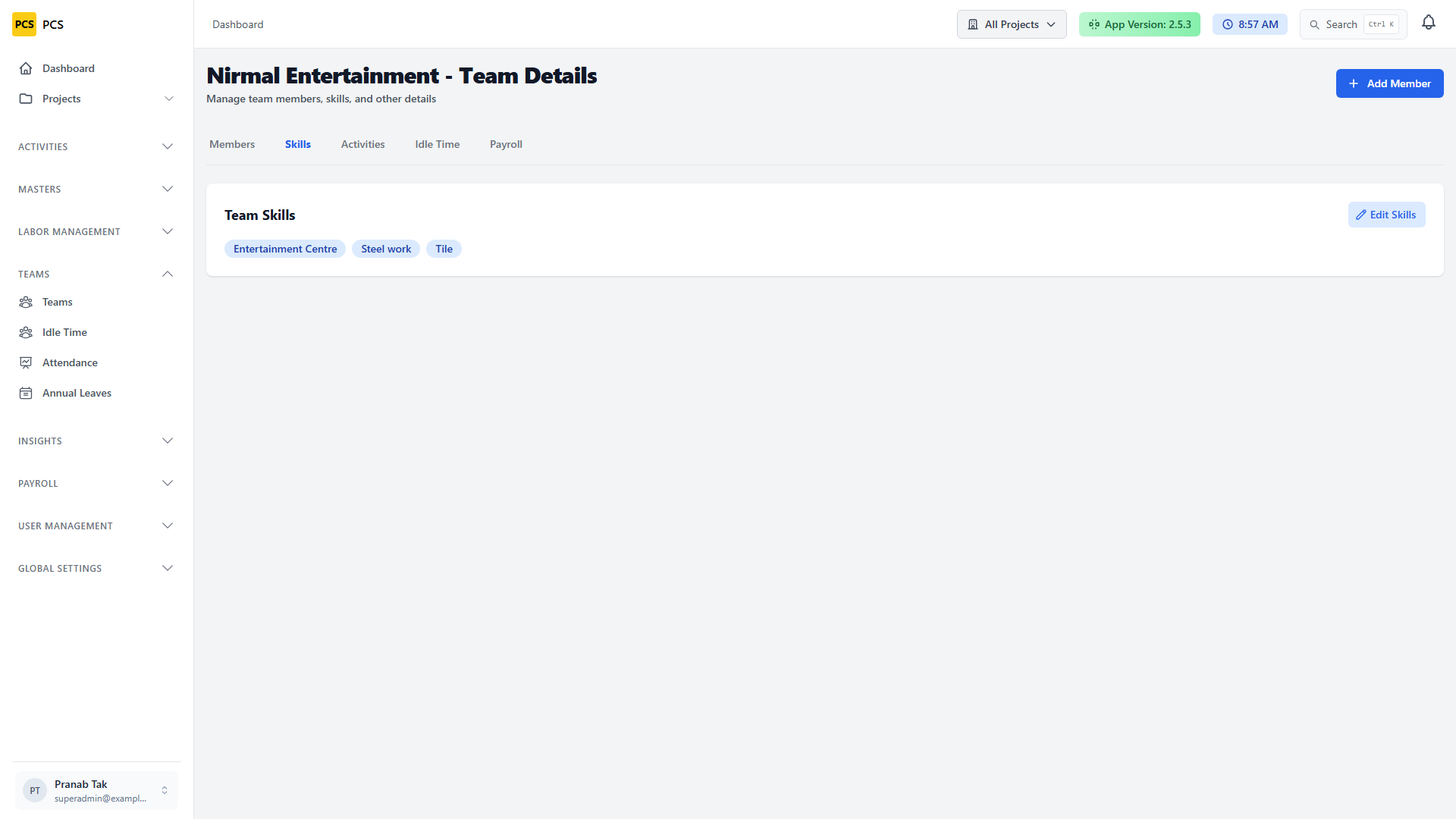Expand the USER MANAGEMENT section
1456x819 pixels.
click(96, 526)
